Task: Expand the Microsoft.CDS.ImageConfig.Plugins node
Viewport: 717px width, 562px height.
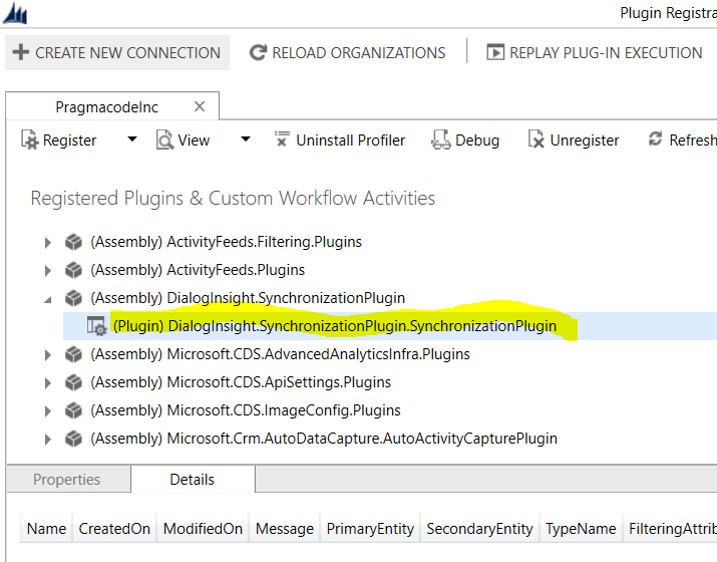Action: click(x=48, y=411)
